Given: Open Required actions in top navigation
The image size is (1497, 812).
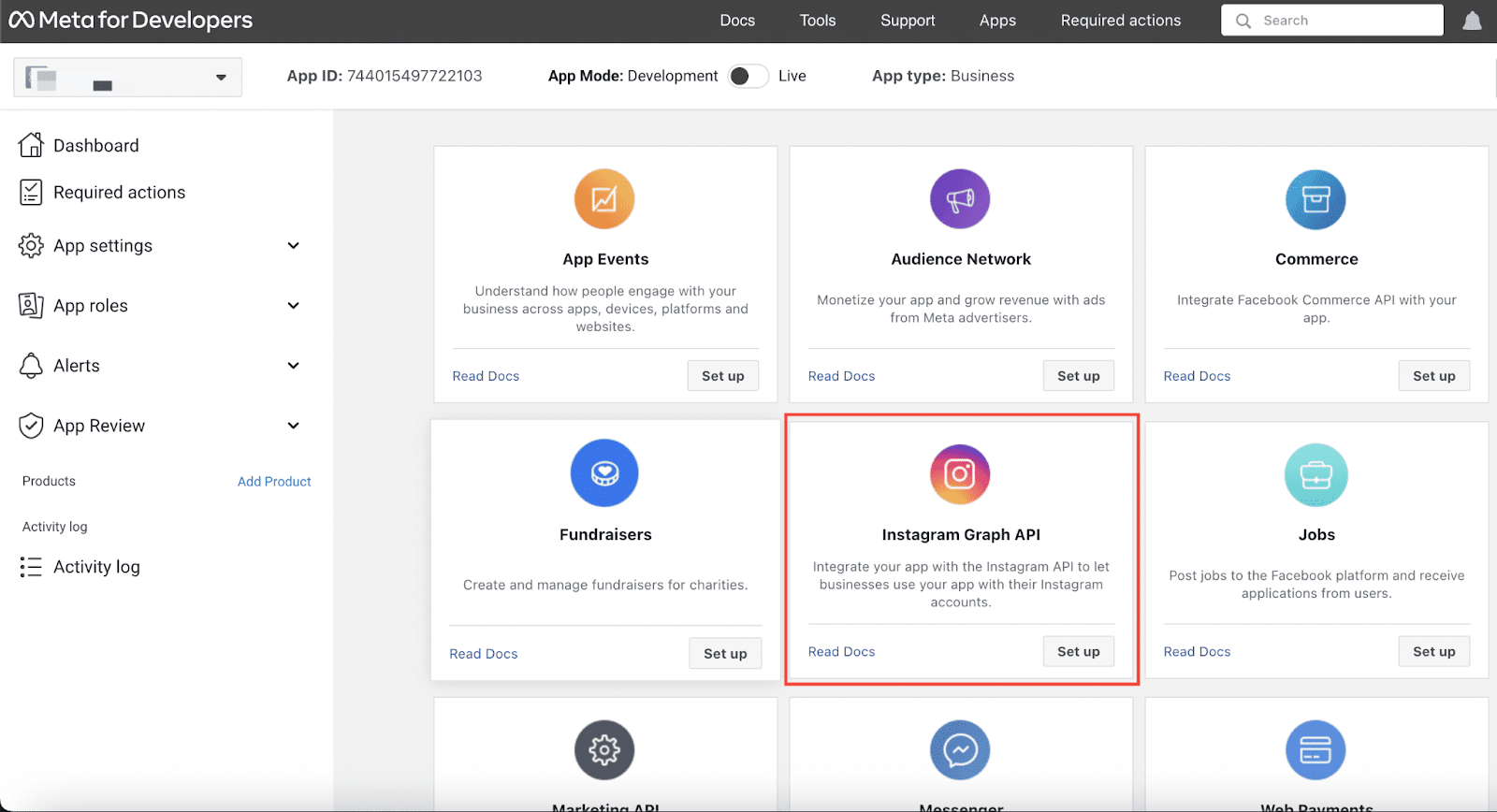Looking at the screenshot, I should click(1121, 21).
